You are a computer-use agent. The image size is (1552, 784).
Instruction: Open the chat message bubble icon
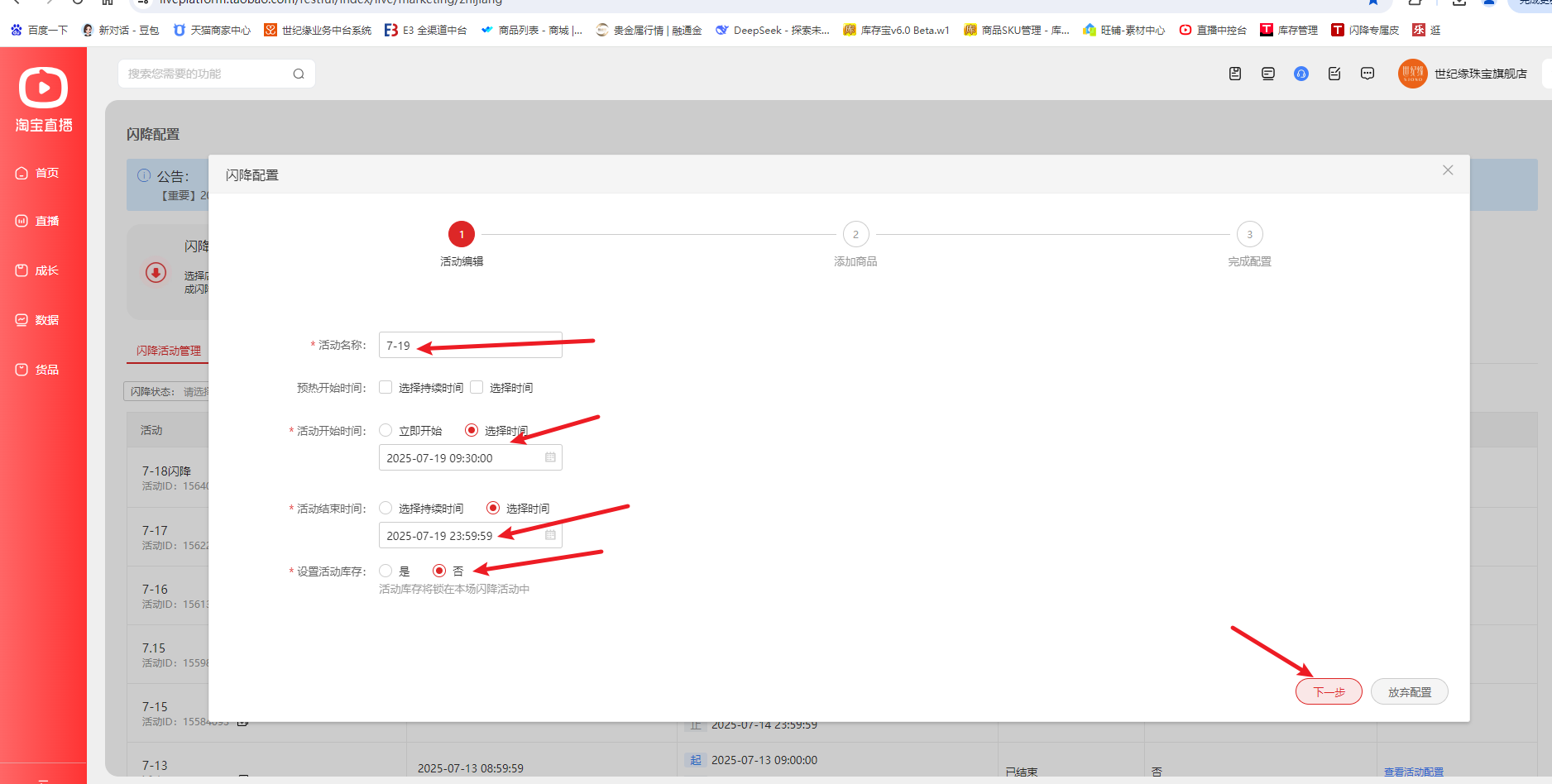(x=1368, y=74)
